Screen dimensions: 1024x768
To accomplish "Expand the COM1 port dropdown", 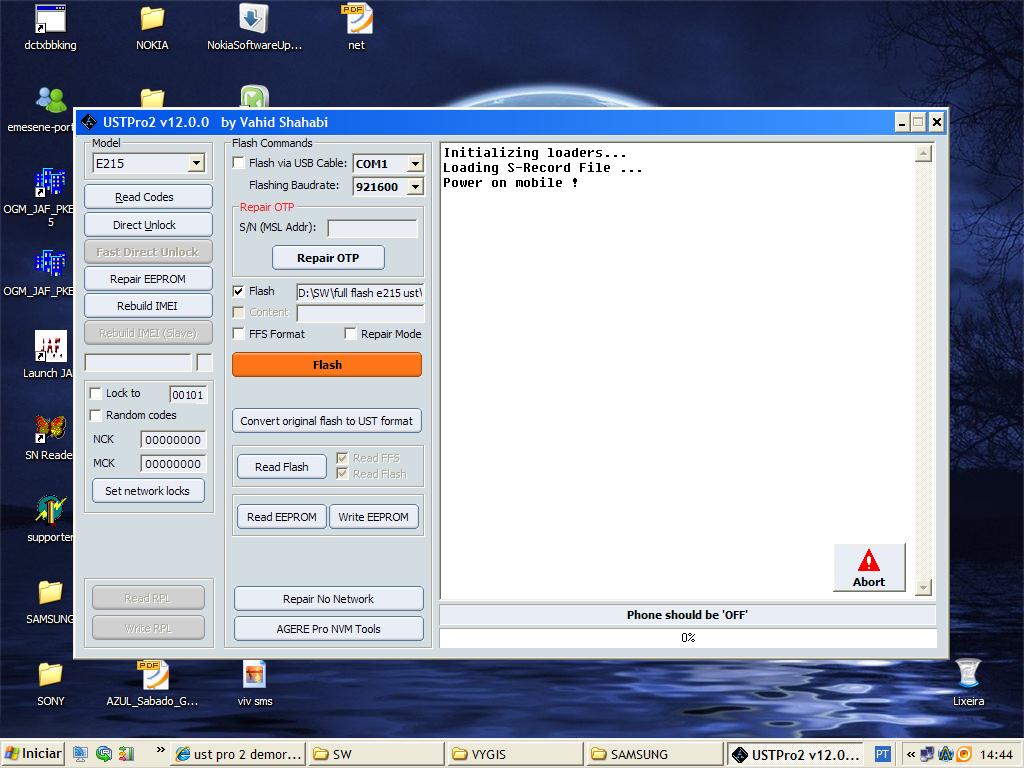I will point(415,163).
